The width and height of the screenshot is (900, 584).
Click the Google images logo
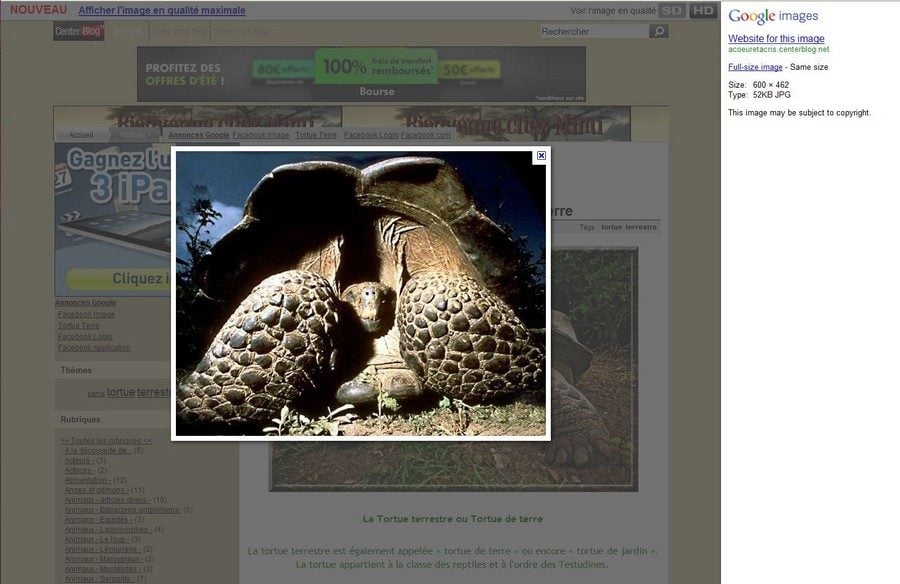click(772, 16)
